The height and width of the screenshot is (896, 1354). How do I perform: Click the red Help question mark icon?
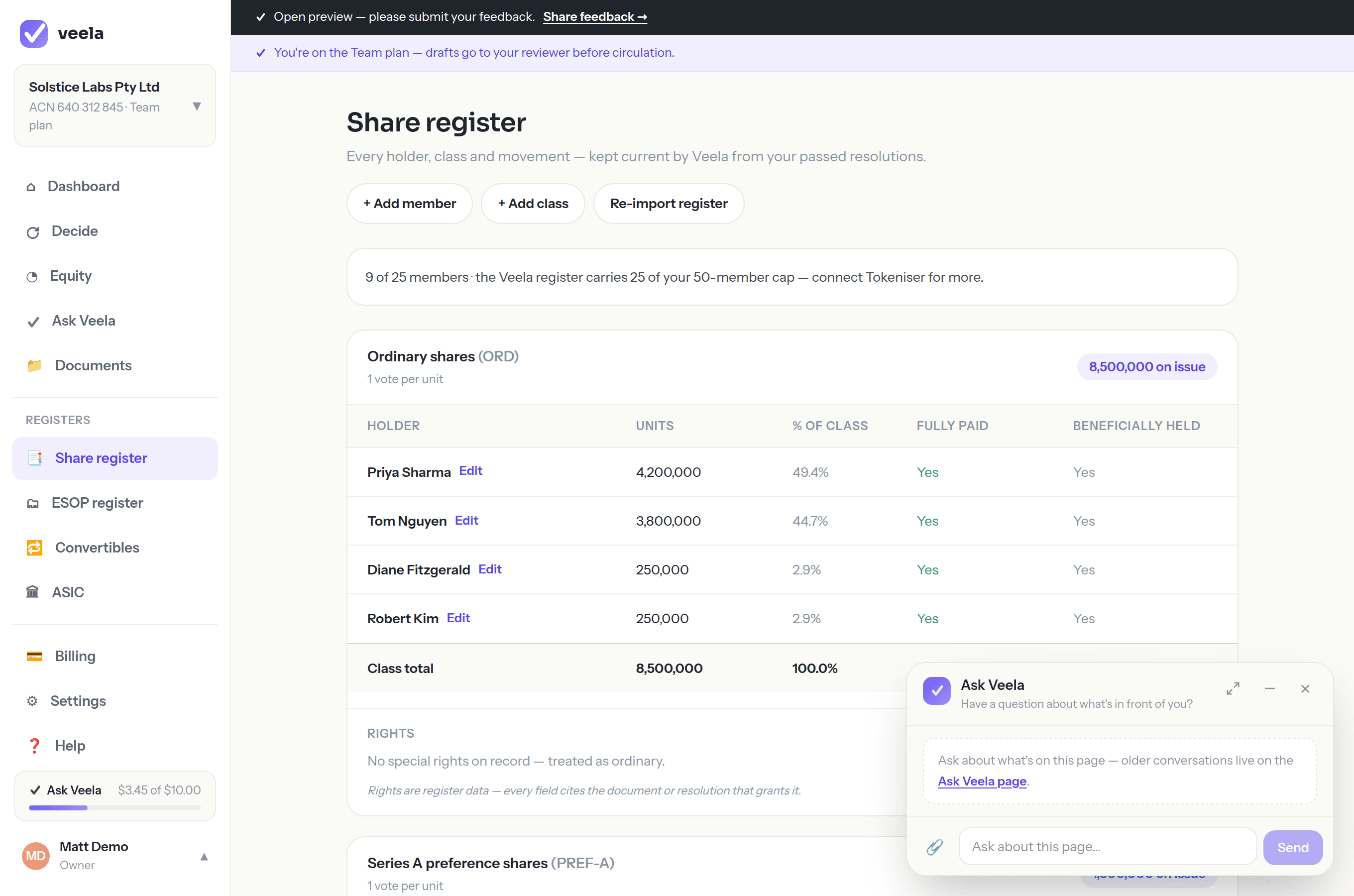[x=34, y=746]
